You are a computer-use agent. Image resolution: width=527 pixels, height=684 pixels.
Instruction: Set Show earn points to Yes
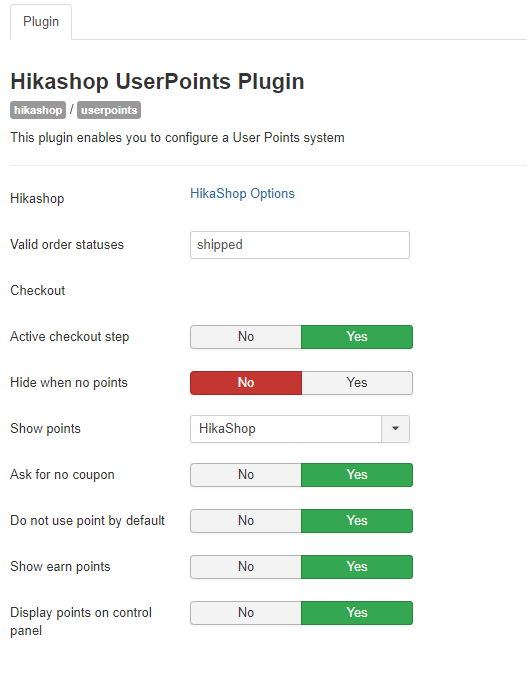[357, 567]
